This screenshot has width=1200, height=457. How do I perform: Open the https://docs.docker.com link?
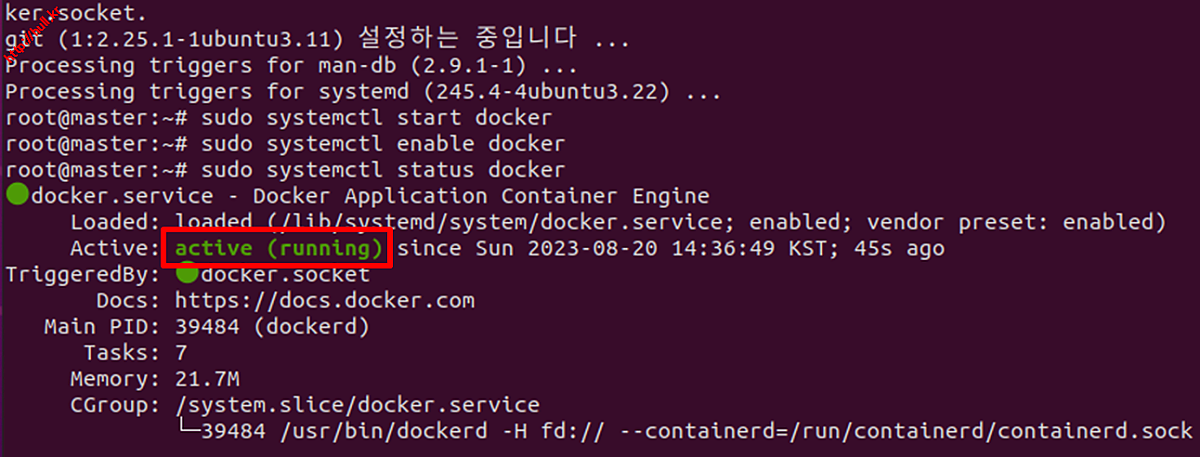coord(324,300)
